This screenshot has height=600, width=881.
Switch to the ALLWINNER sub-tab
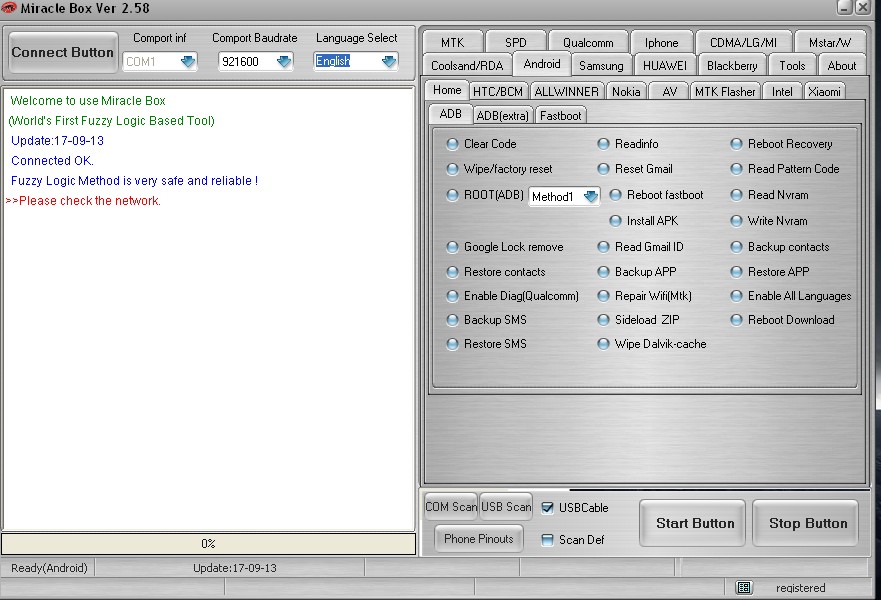tap(566, 92)
